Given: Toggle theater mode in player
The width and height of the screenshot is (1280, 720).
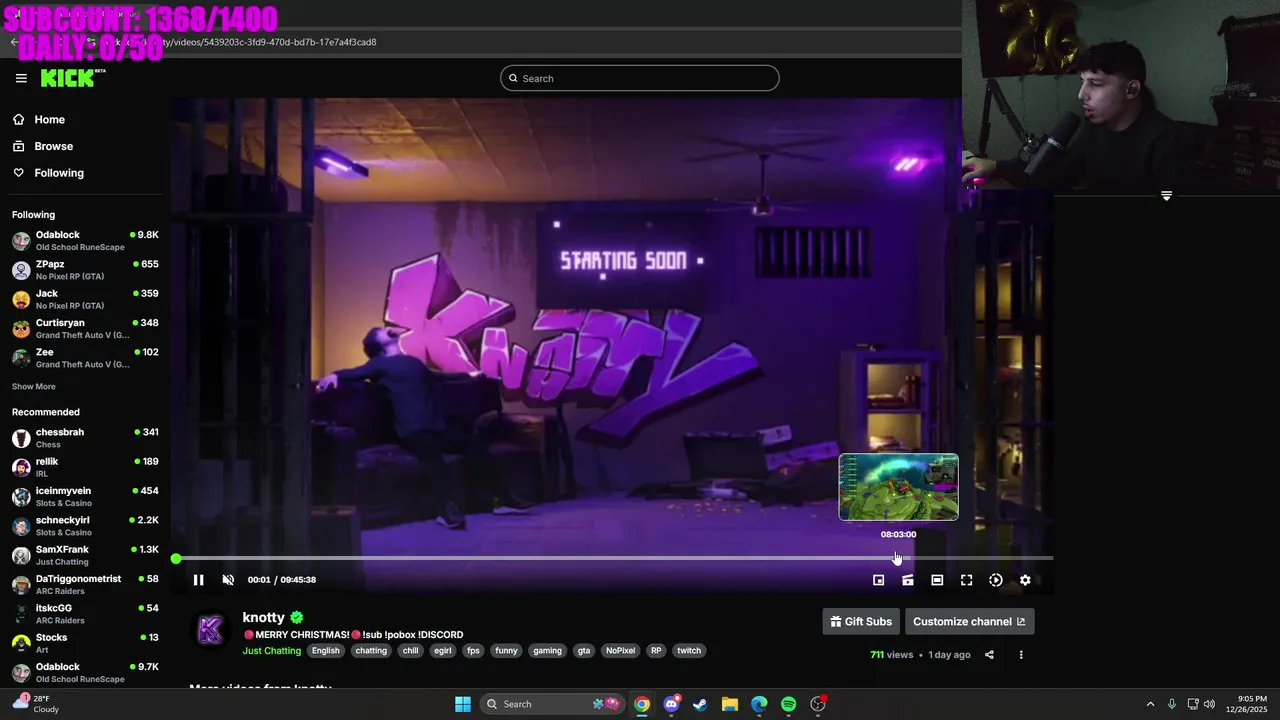Looking at the screenshot, I should pyautogui.click(x=937, y=580).
